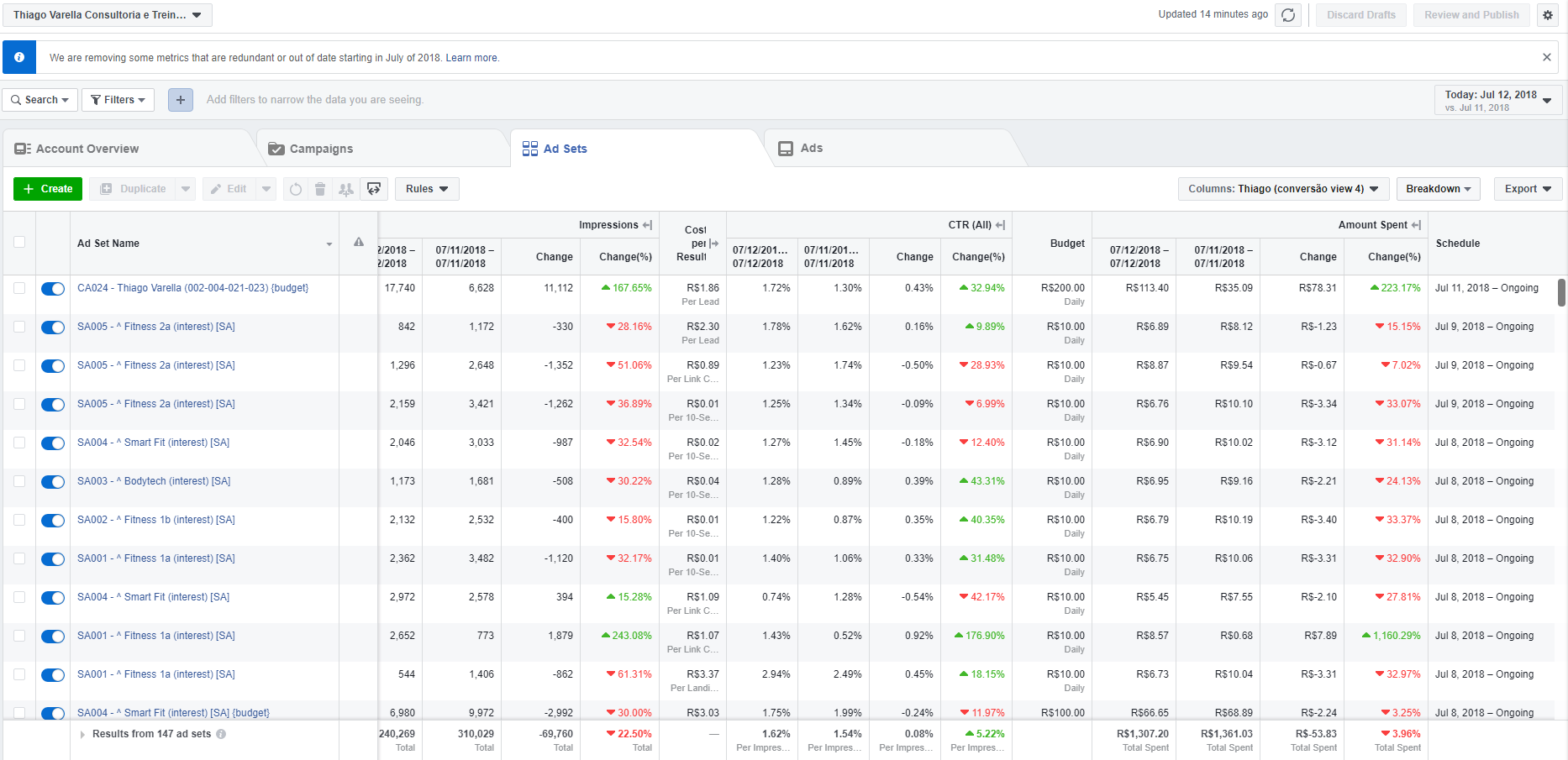Screen dimensions: 1568x760
Task: Open the Learn more link in banner
Action: click(471, 58)
